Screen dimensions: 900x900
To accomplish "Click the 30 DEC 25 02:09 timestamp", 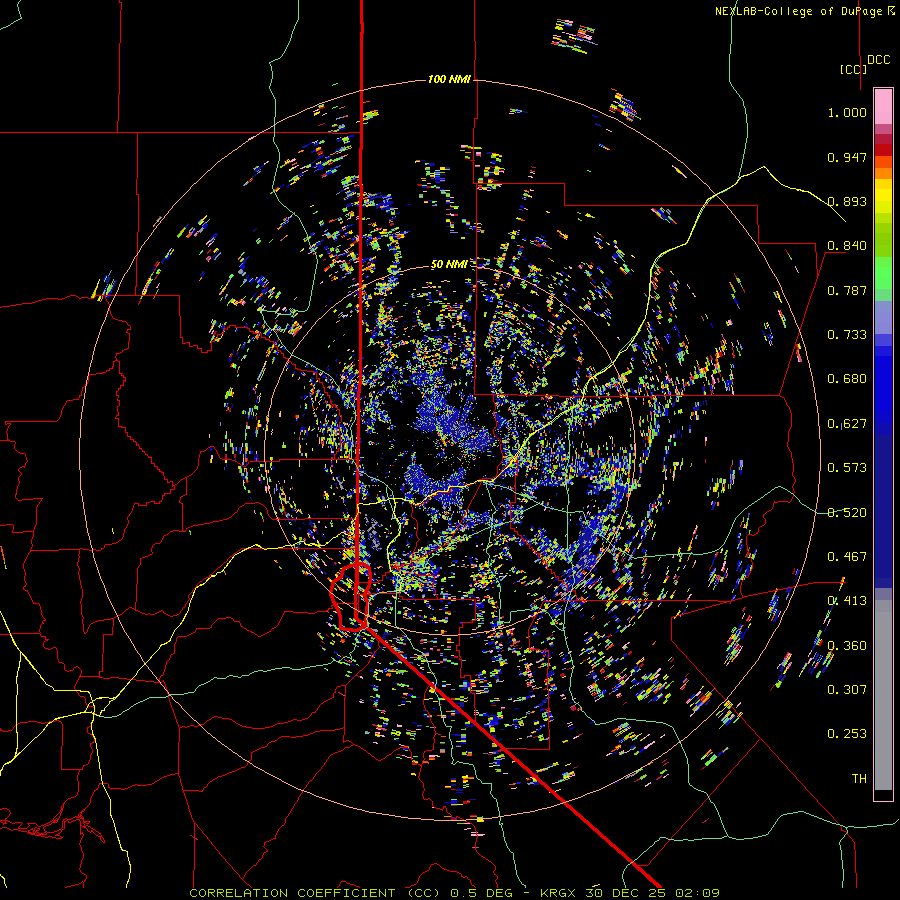I will point(653,893).
